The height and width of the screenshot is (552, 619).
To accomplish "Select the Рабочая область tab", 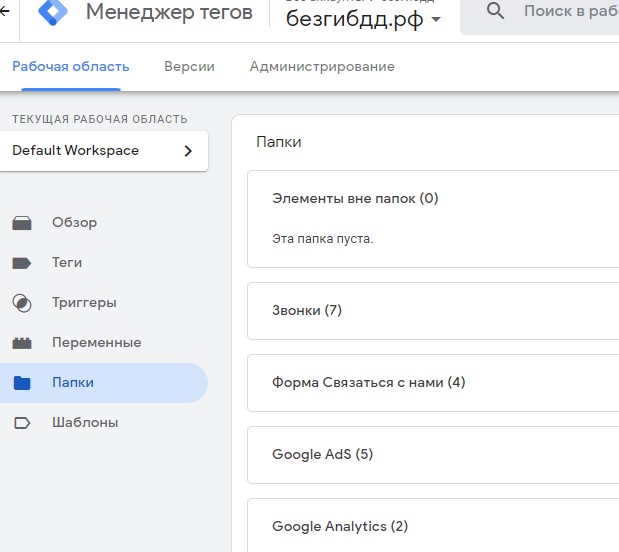I will (x=70, y=67).
